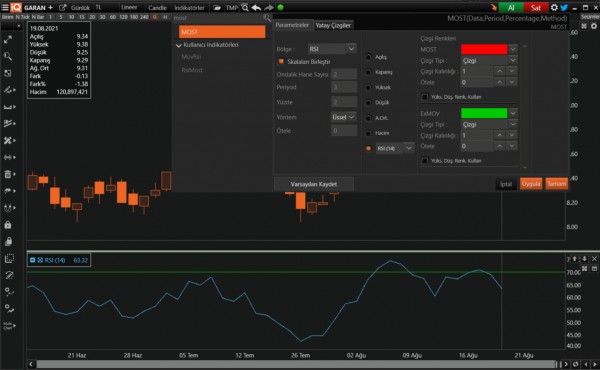Click the İptal button

(506, 184)
